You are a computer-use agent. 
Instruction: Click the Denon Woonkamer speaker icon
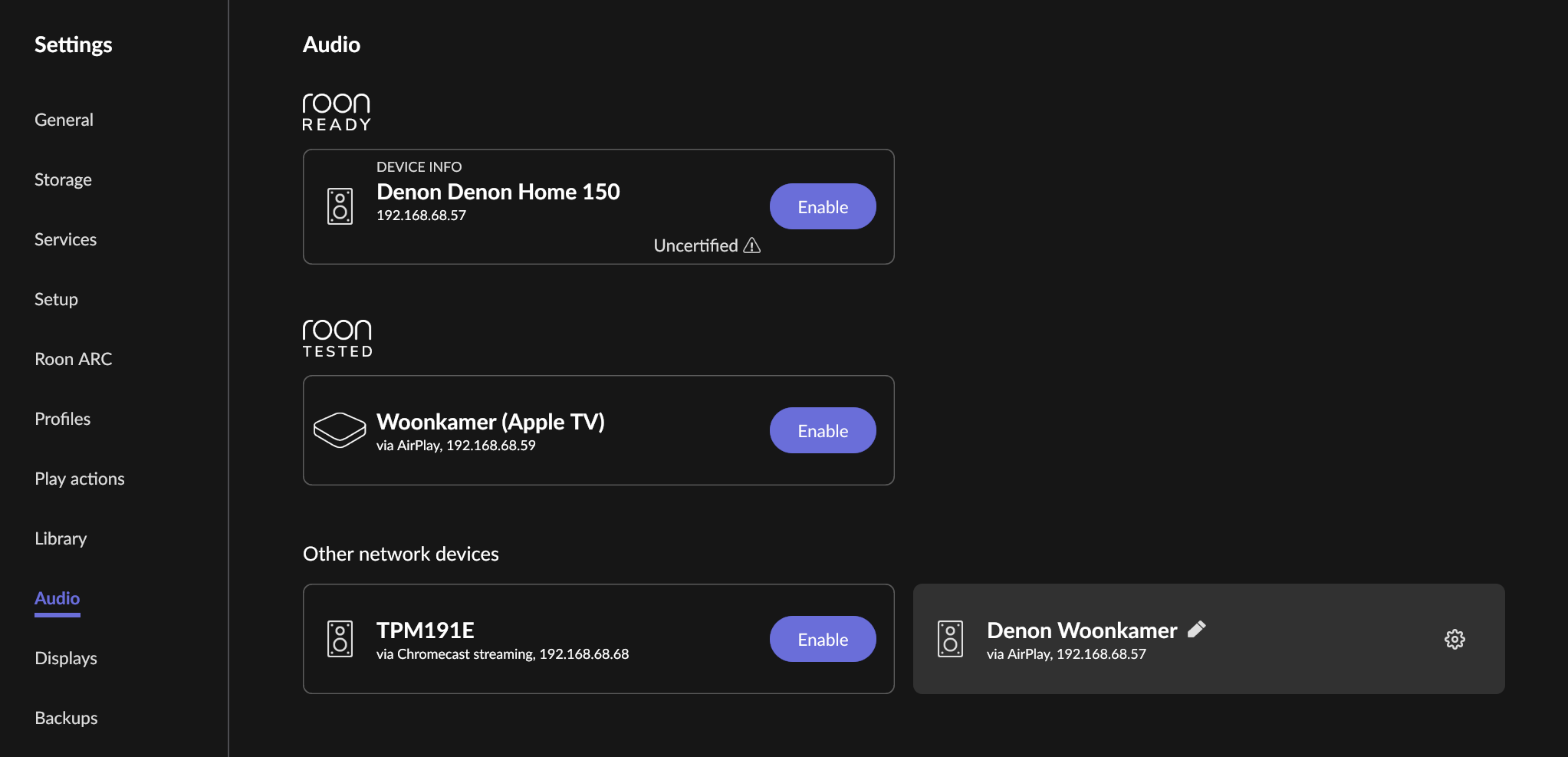950,639
